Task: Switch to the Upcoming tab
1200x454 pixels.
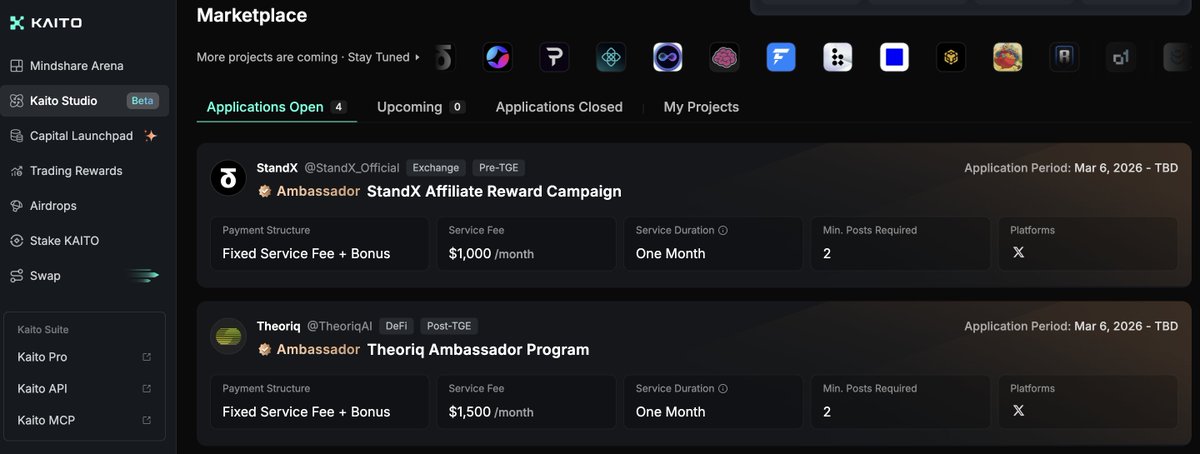Action: click(409, 107)
